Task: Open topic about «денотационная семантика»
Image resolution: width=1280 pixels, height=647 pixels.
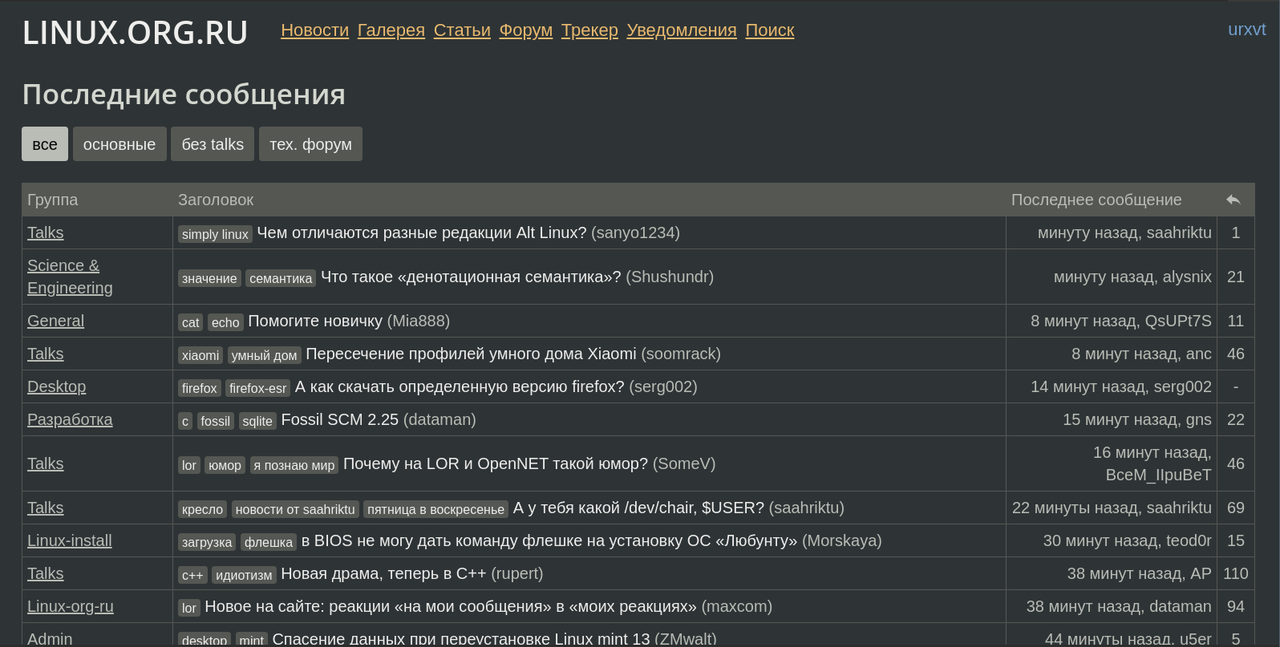Action: click(x=471, y=277)
